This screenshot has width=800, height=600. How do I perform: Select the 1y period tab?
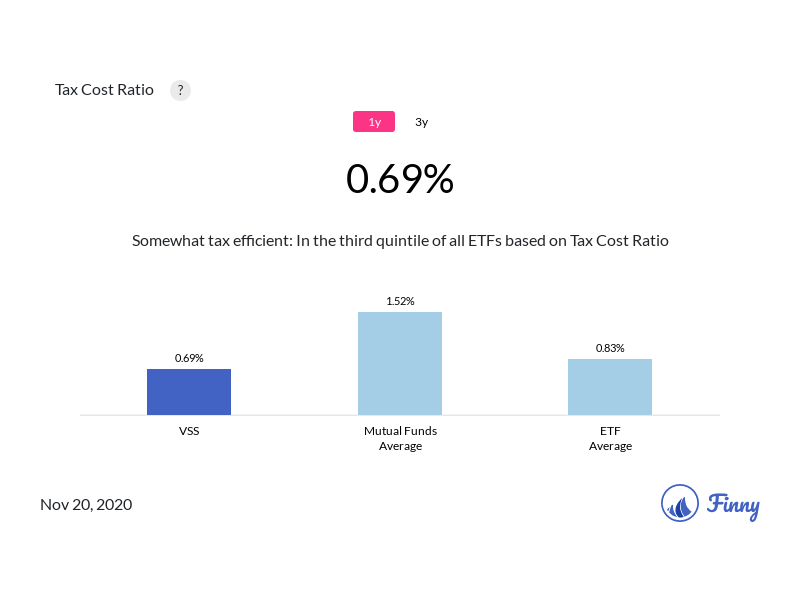[374, 122]
